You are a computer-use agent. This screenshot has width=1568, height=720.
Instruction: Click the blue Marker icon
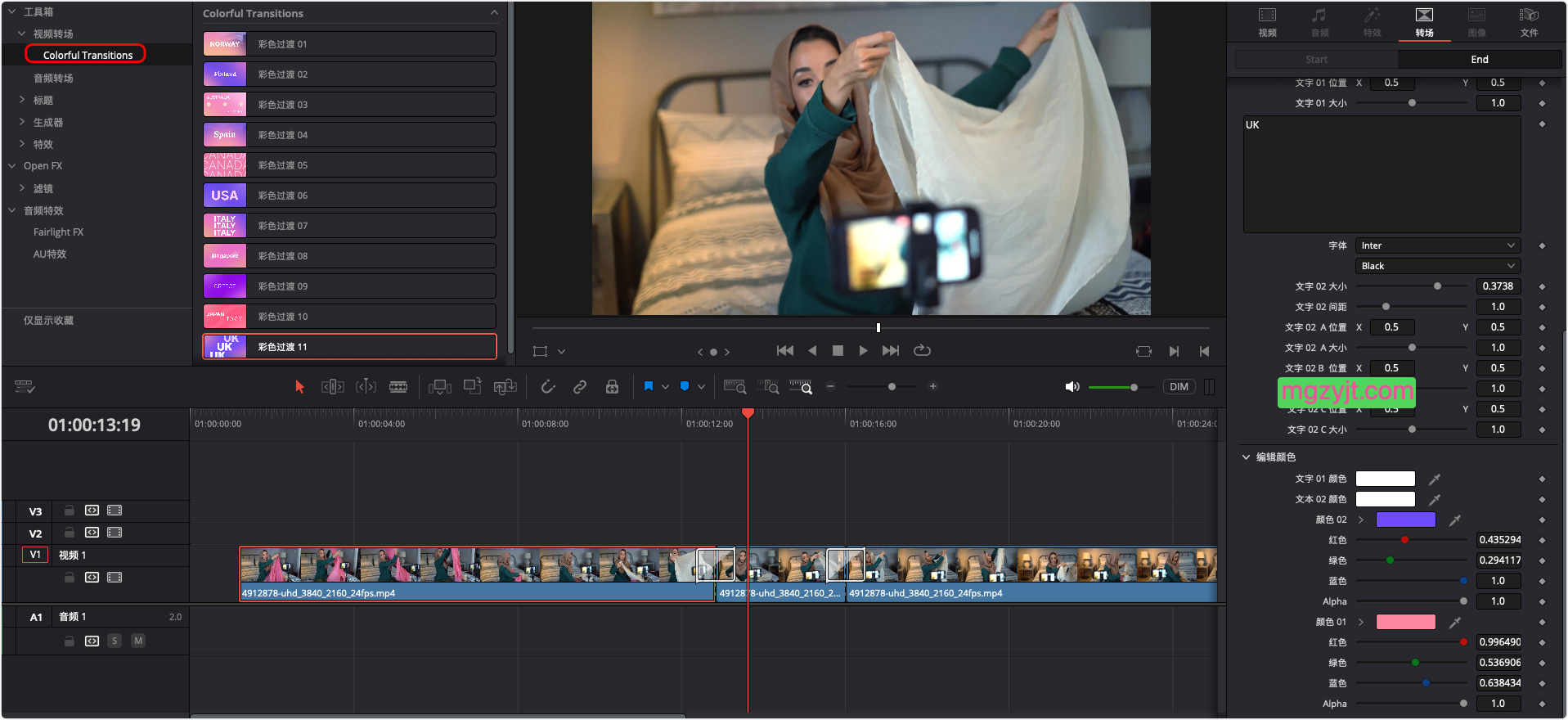point(685,386)
